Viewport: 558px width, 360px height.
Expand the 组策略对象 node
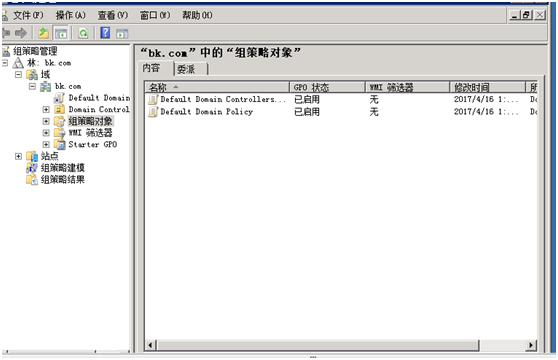(x=46, y=121)
